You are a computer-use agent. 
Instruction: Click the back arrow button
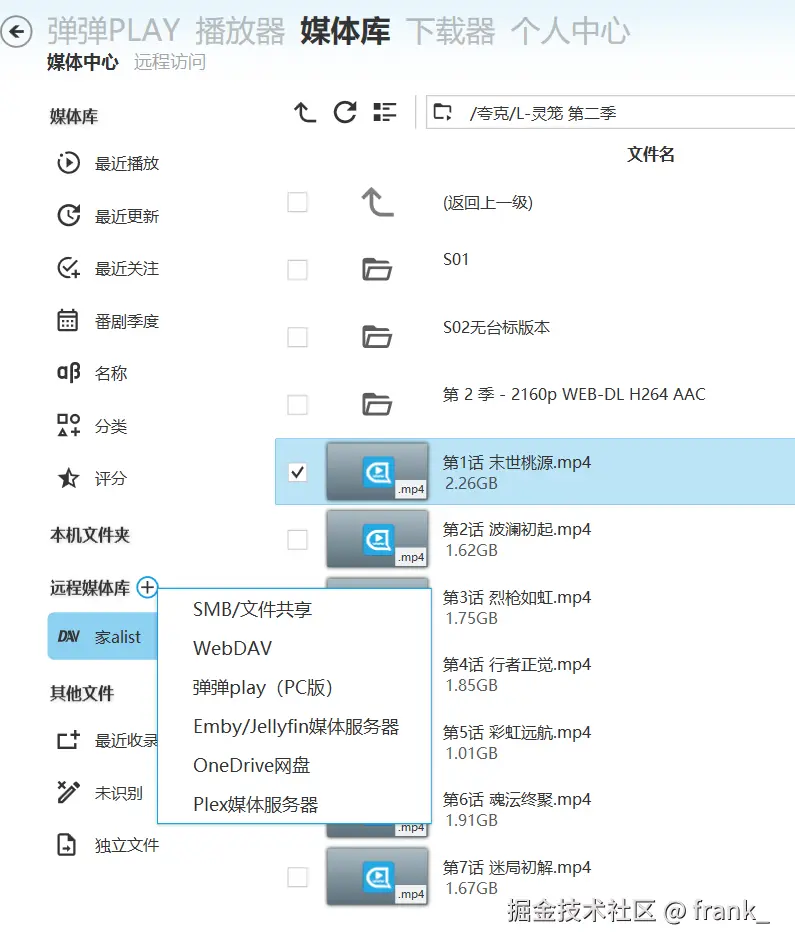click(x=16, y=31)
